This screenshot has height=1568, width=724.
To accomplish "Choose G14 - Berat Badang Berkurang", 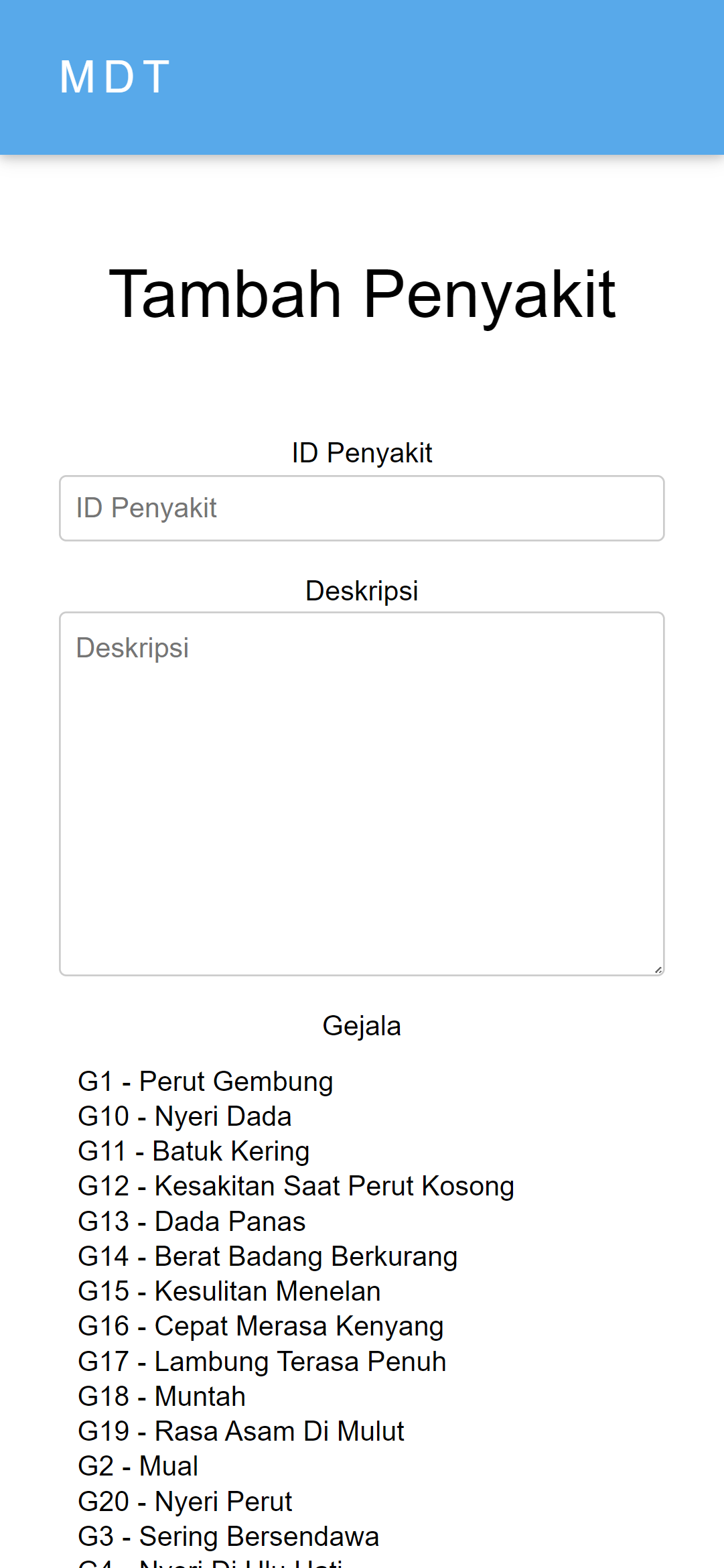I will point(267,1256).
